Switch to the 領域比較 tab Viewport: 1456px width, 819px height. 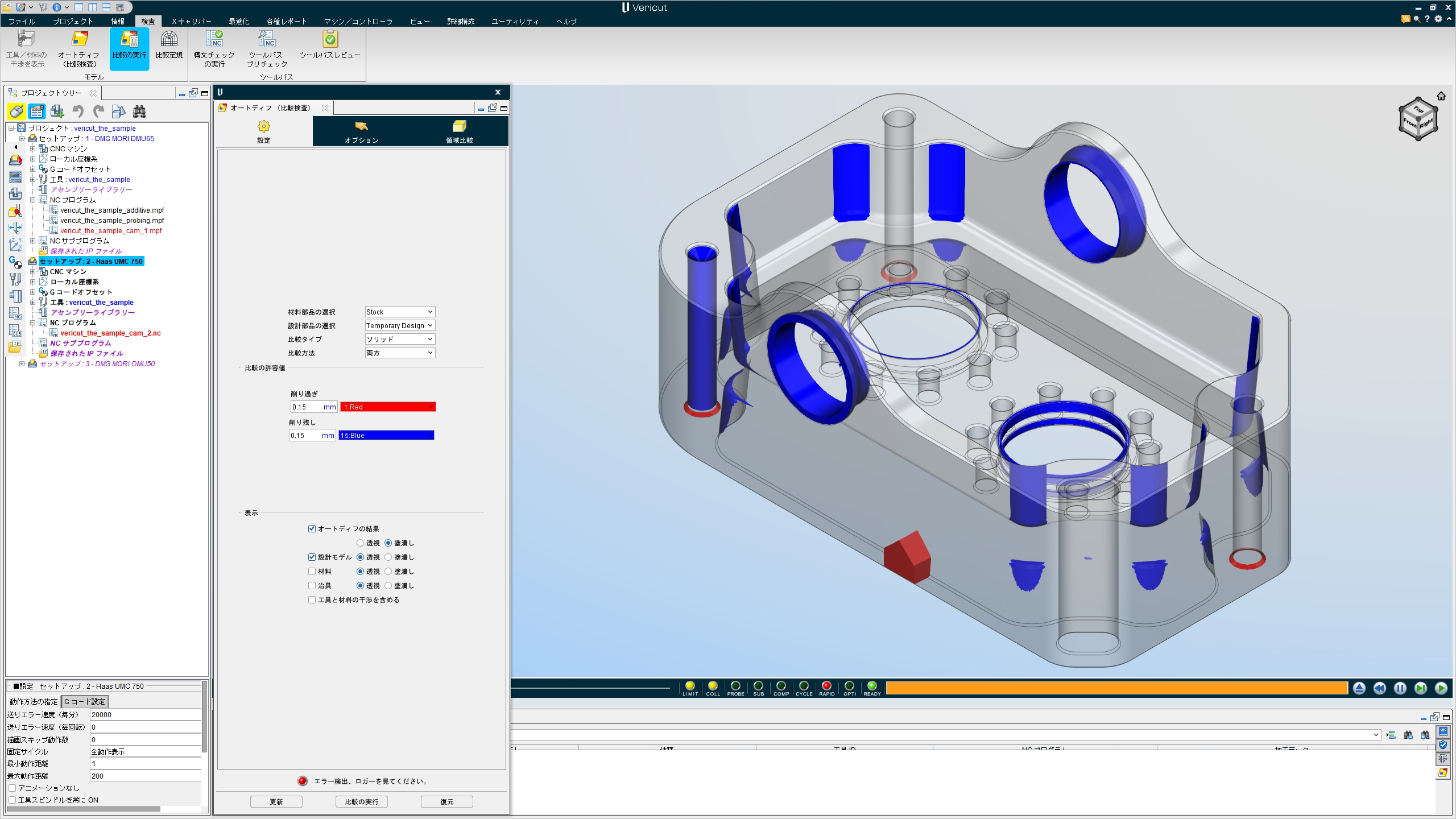tap(459, 131)
